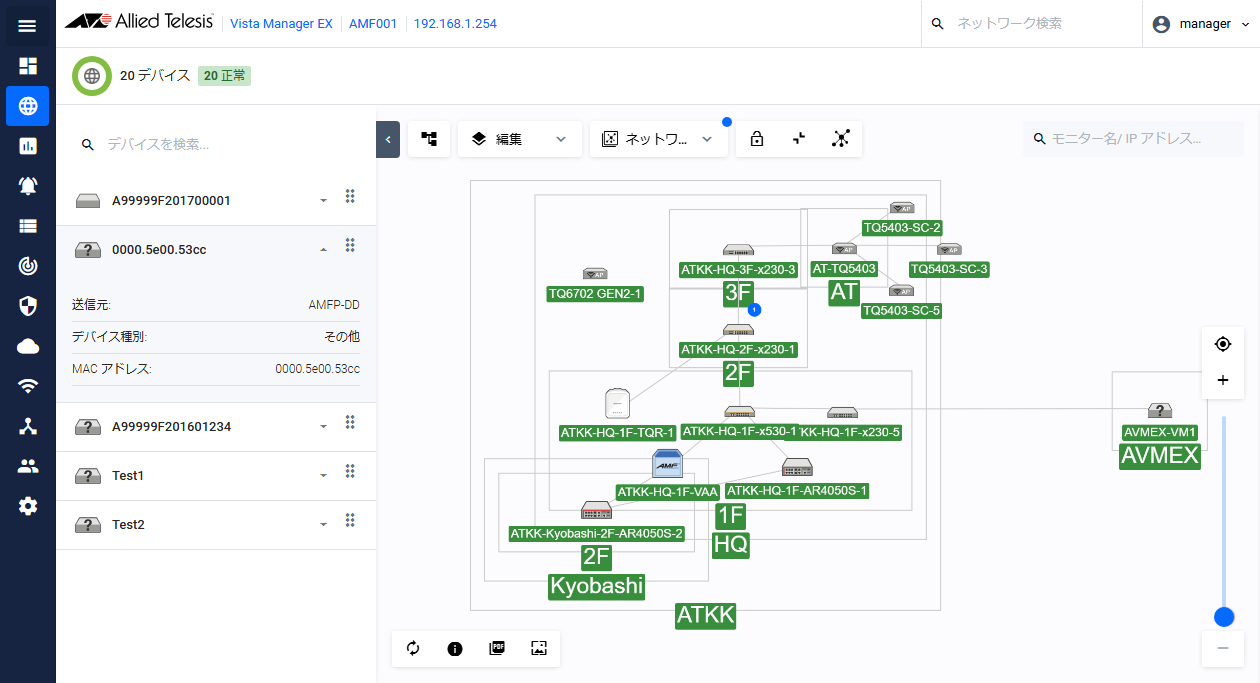This screenshot has width=1260, height=683.
Task: Select the ATKK-HQ-1F-VAA node
Action: (667, 465)
